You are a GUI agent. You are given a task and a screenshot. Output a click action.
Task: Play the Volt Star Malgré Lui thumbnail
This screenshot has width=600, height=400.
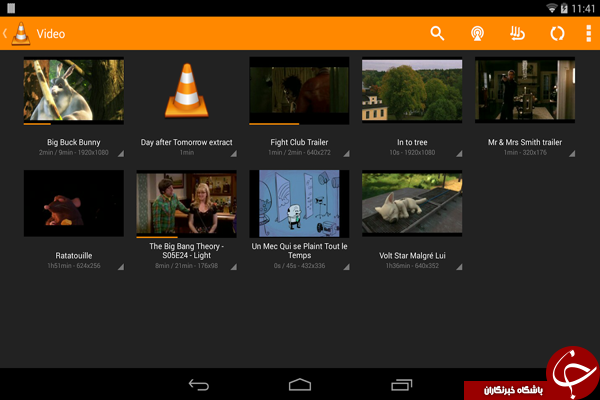point(412,203)
